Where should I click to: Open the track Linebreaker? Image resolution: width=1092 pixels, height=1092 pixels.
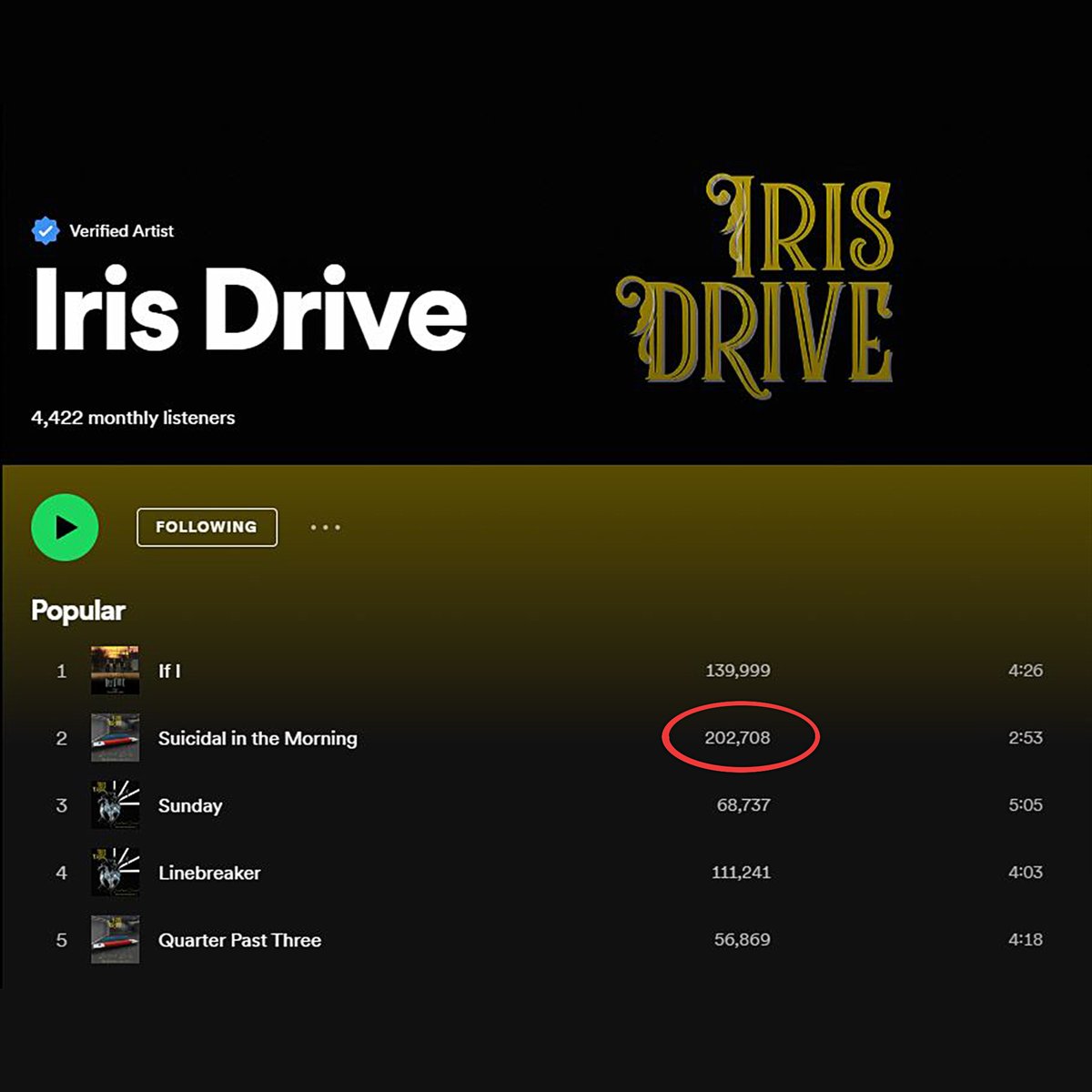(208, 873)
